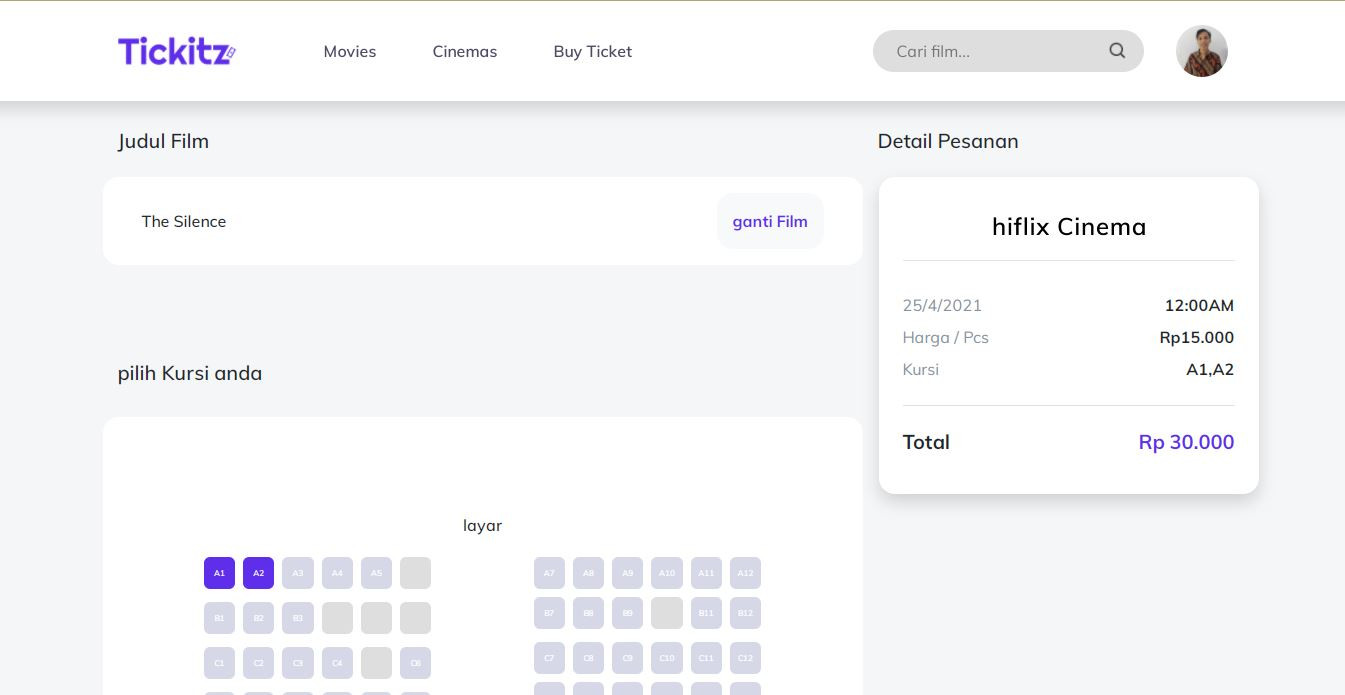Open the Movies menu
Screen dimensions: 1345x695
[x=349, y=51]
